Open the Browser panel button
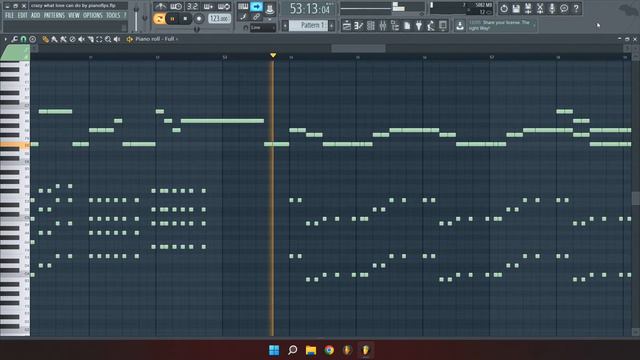 pyautogui.click(x=395, y=26)
